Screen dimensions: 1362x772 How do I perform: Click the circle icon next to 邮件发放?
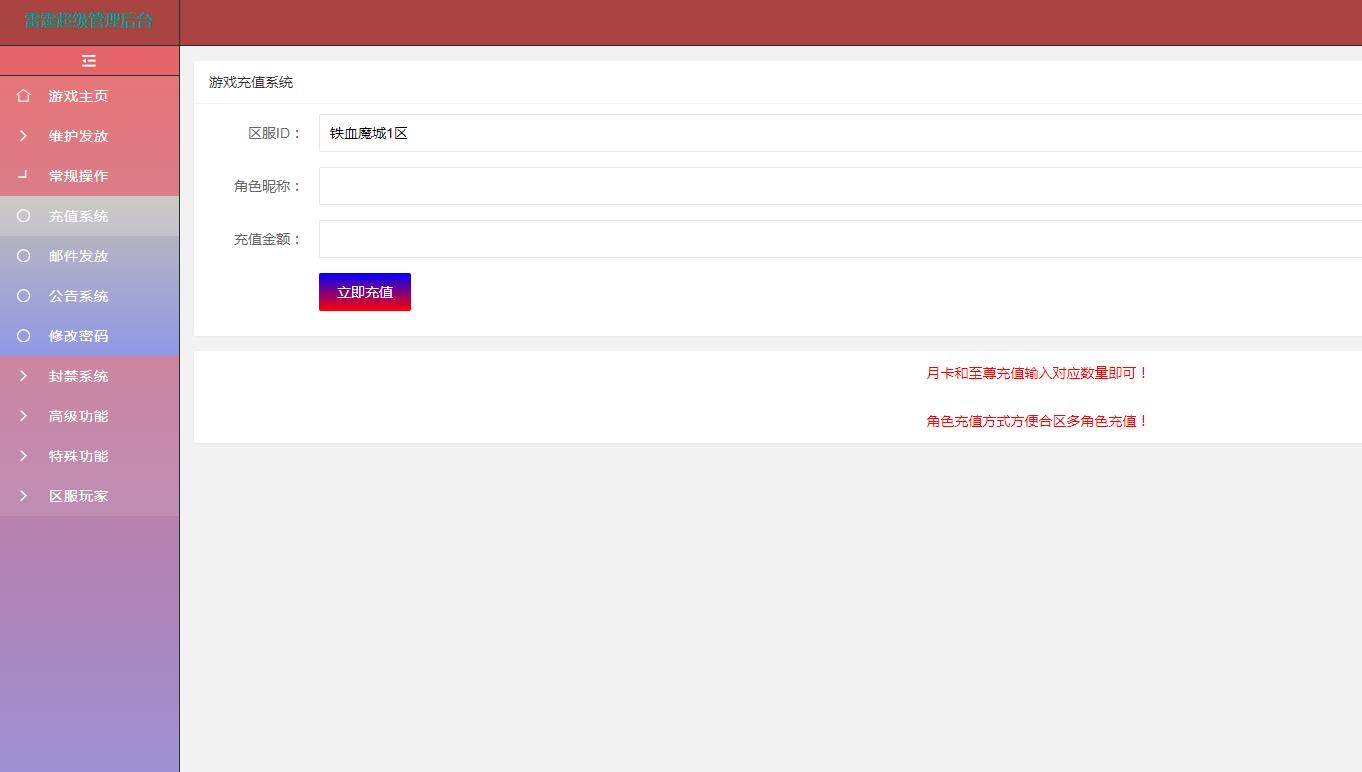coord(24,256)
